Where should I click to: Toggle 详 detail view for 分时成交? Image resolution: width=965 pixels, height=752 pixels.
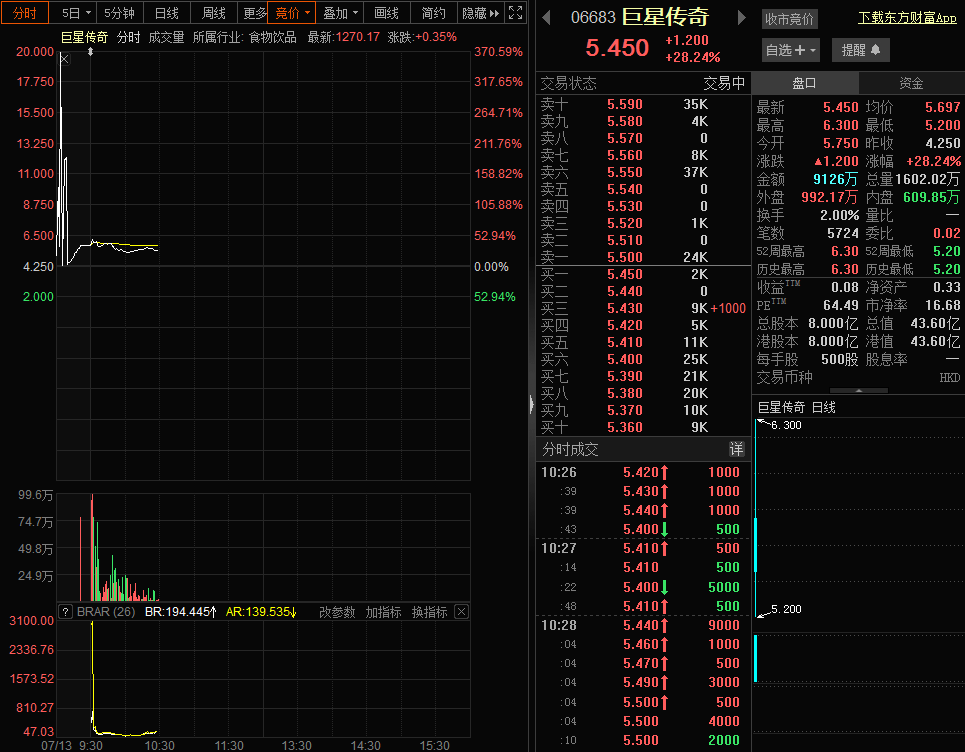[x=736, y=449]
